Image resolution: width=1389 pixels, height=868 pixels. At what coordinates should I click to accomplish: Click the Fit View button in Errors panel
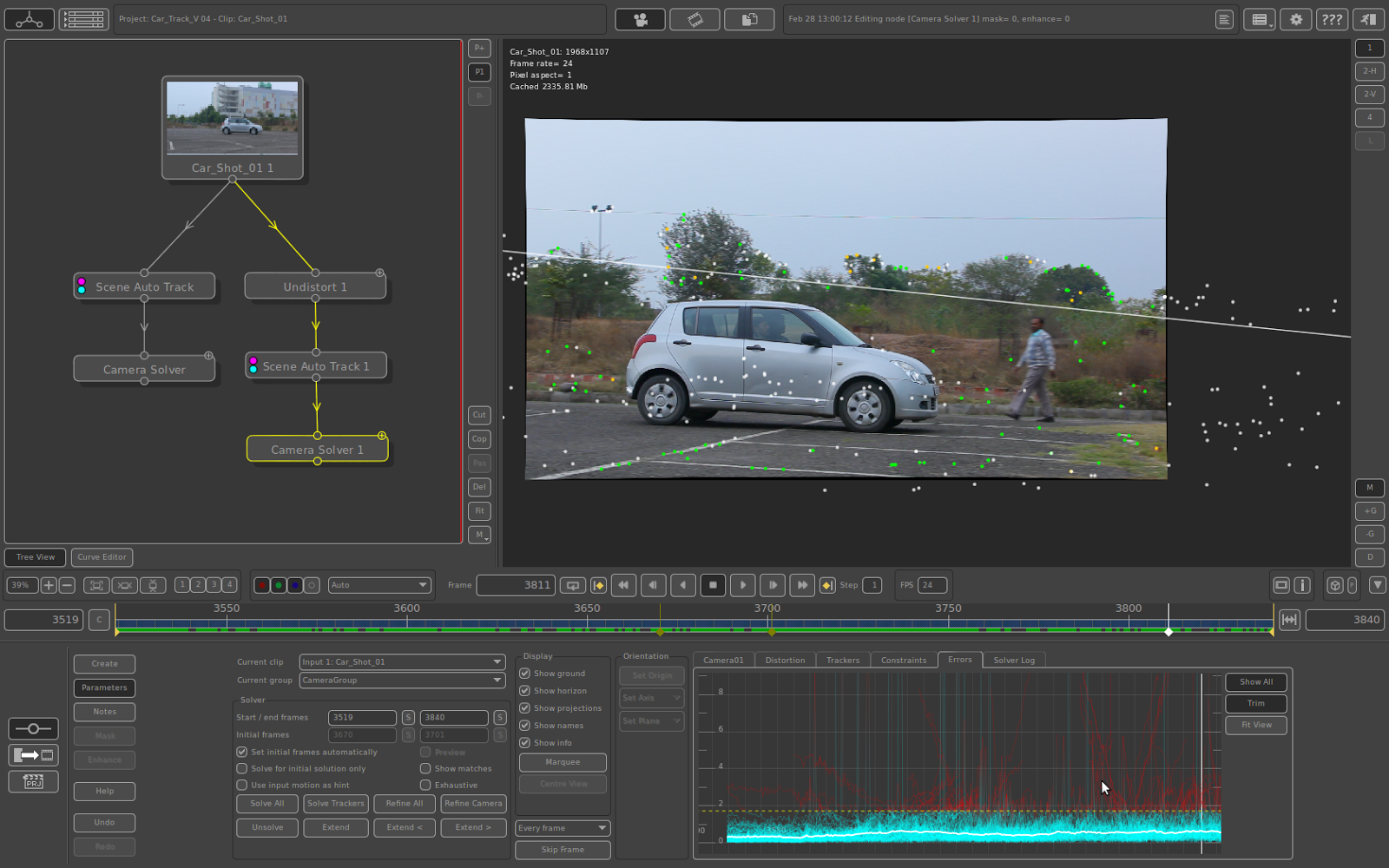(1255, 725)
